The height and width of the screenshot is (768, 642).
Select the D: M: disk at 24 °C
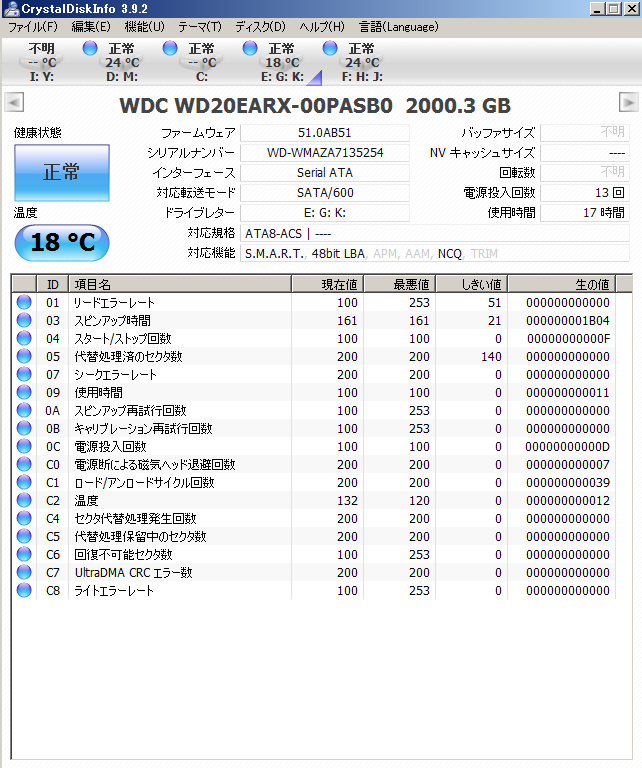point(121,62)
